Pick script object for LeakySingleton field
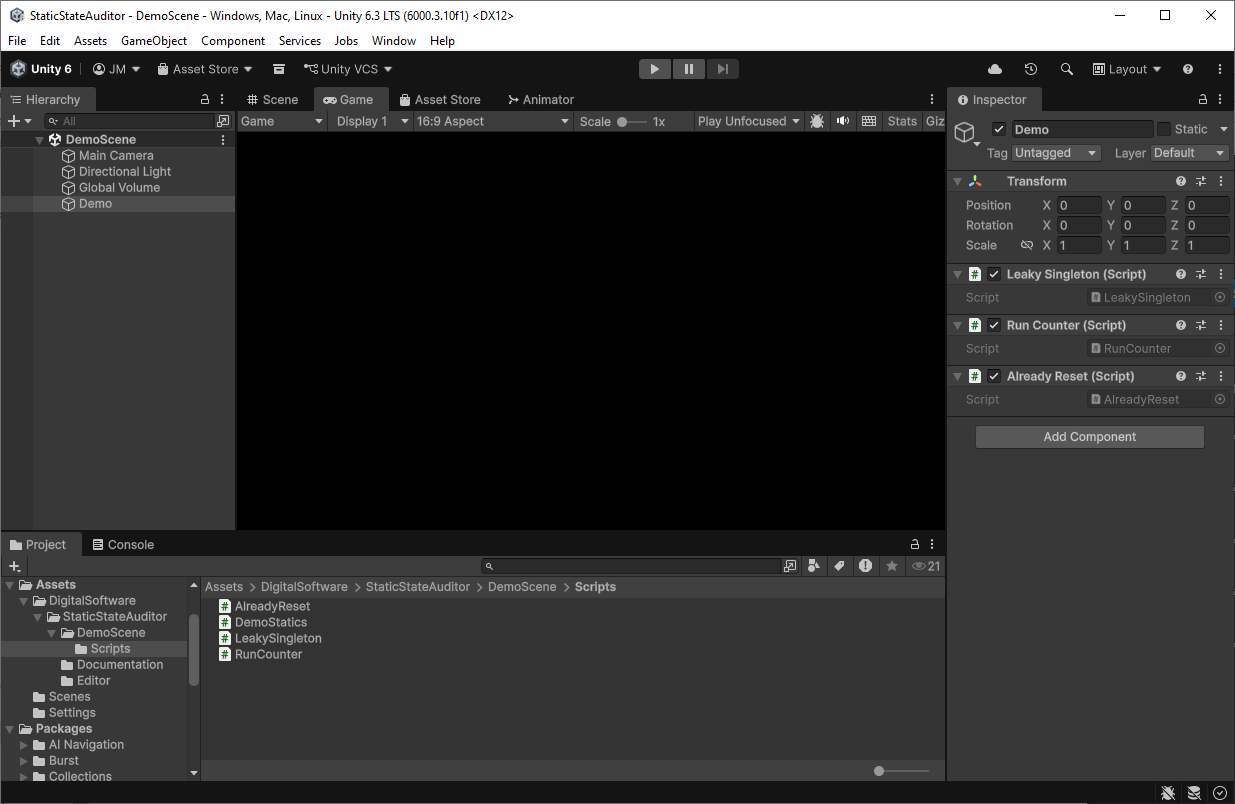The height and width of the screenshot is (804, 1235). (x=1220, y=297)
